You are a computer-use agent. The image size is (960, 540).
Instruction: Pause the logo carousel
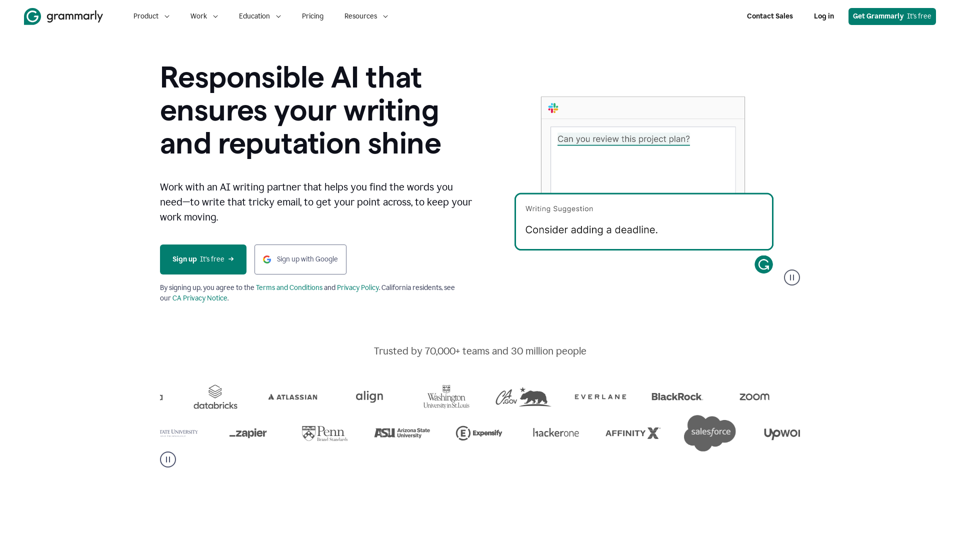click(x=168, y=459)
